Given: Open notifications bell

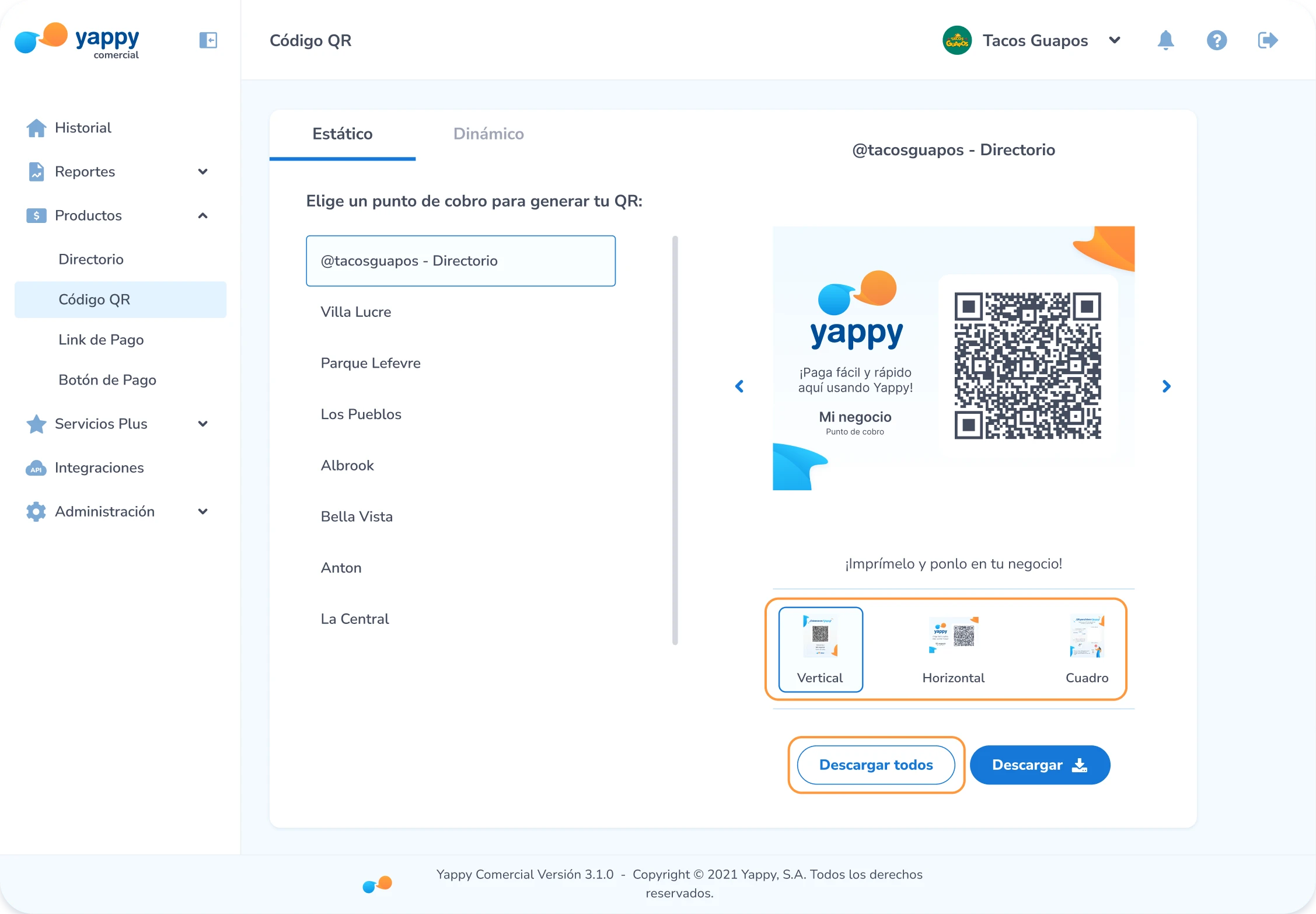Looking at the screenshot, I should [x=1165, y=40].
